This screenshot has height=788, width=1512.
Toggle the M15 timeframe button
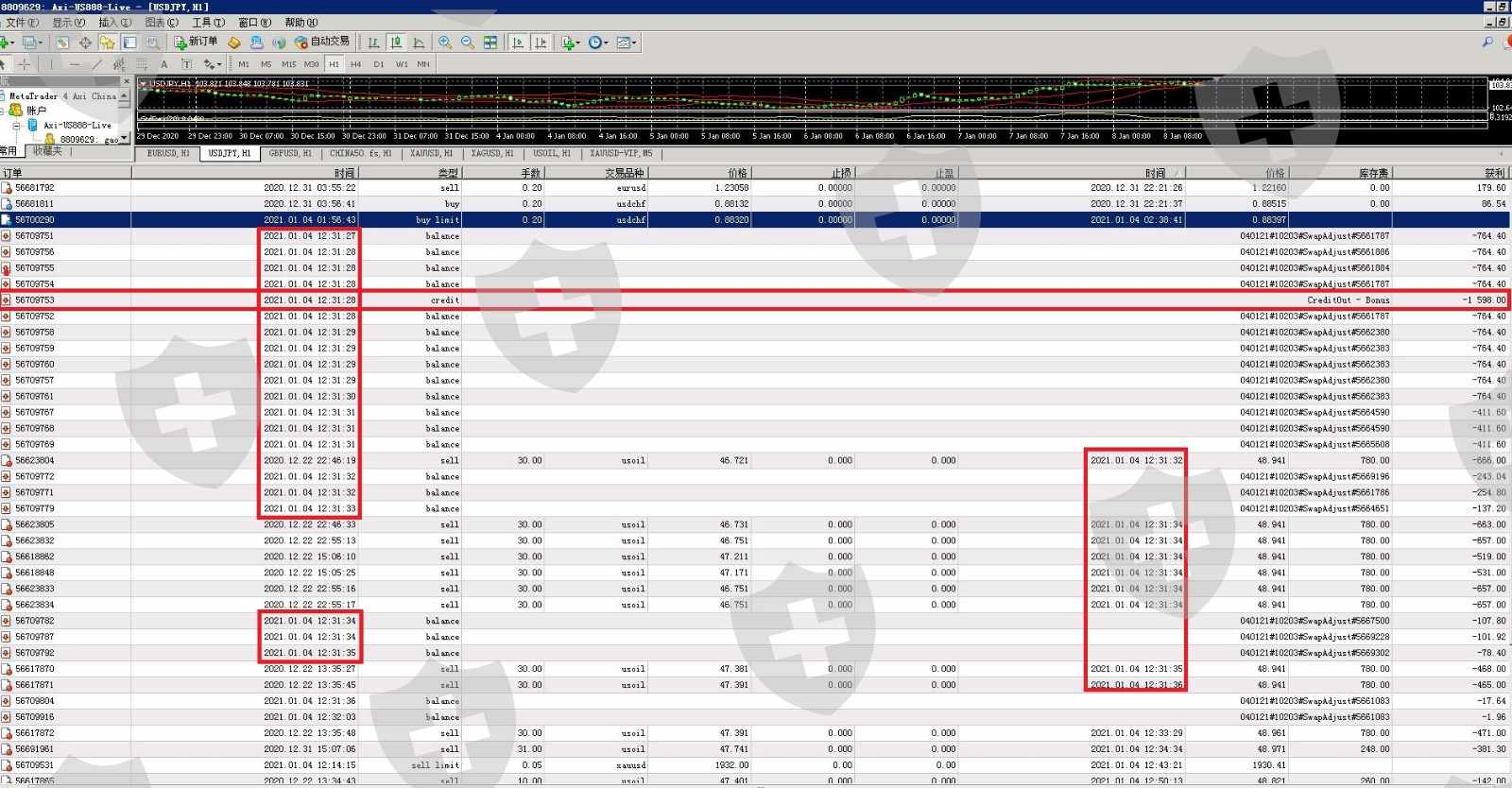[x=288, y=64]
